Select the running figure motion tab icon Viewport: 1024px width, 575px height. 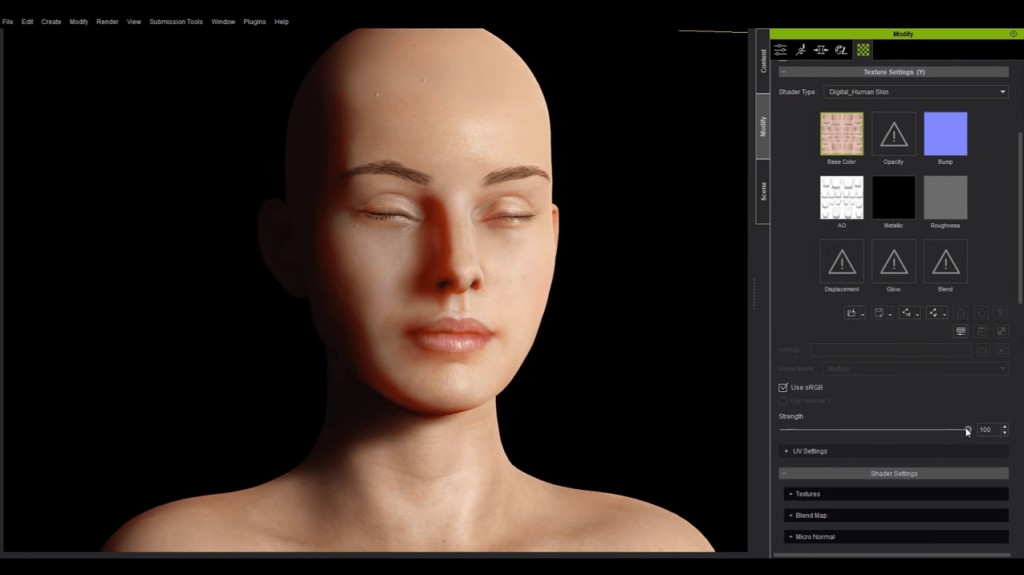tap(801, 50)
